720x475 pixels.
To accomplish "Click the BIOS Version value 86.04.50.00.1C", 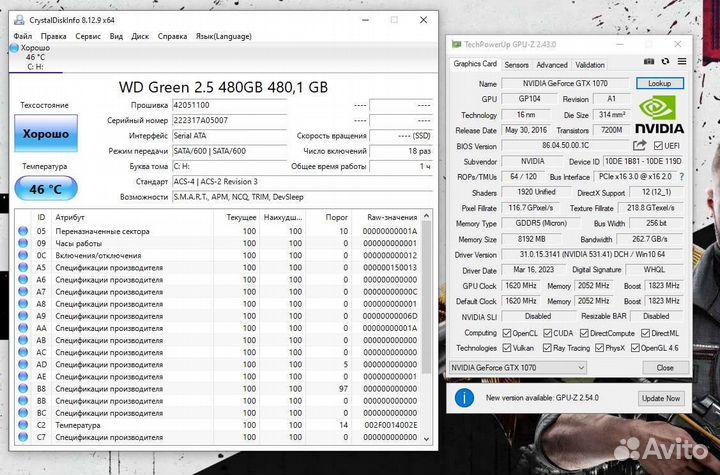I will tap(565, 146).
